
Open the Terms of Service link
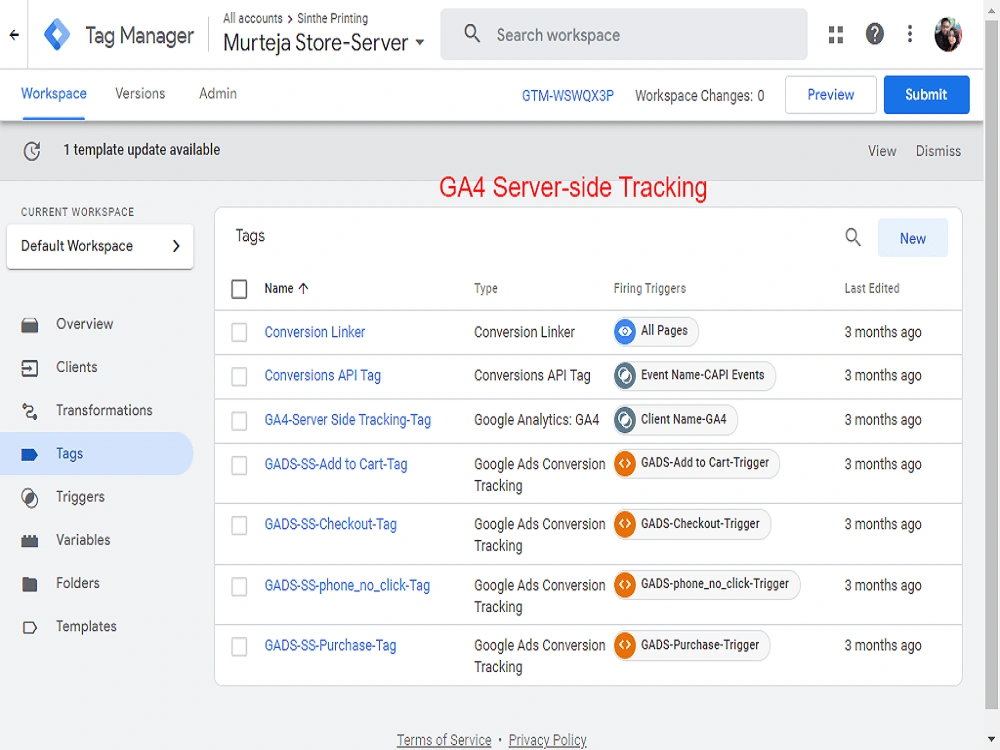point(444,740)
